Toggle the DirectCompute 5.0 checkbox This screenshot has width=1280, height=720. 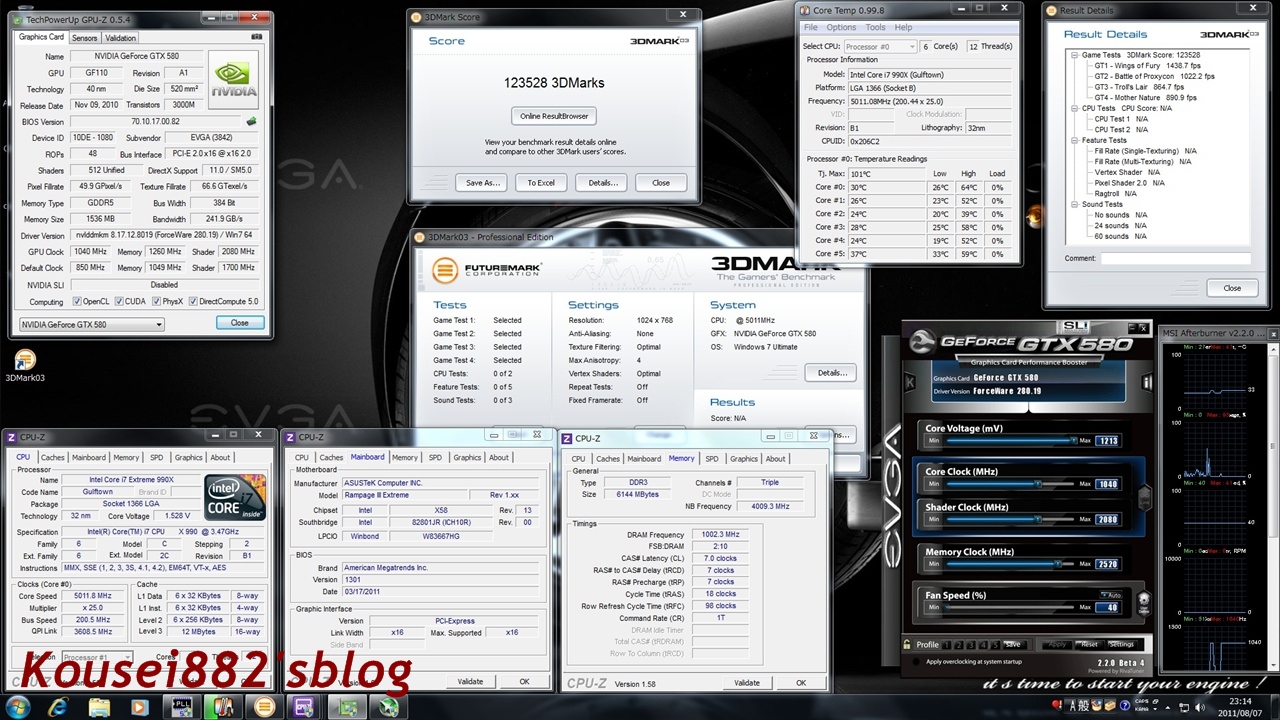coord(193,301)
